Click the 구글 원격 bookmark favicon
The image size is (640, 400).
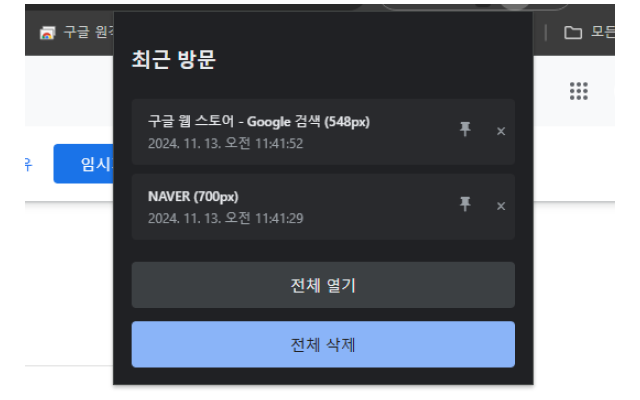(47, 33)
